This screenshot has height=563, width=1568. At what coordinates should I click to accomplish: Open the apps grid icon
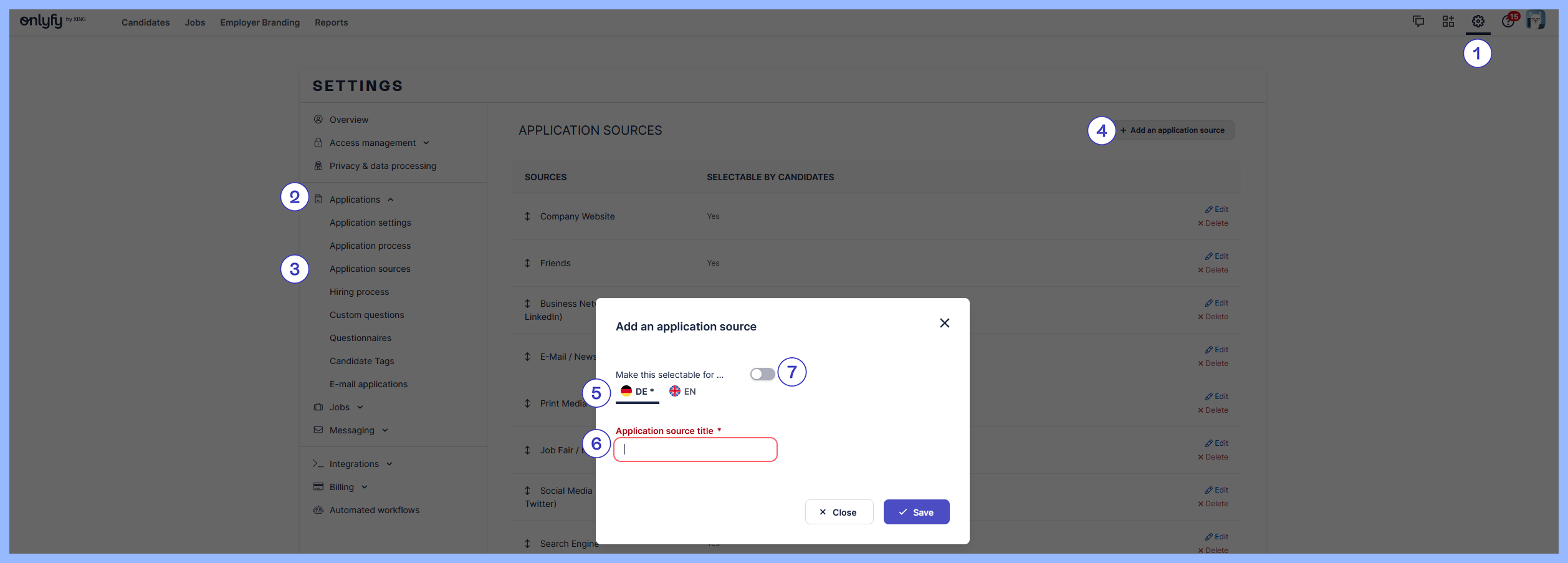[1448, 22]
